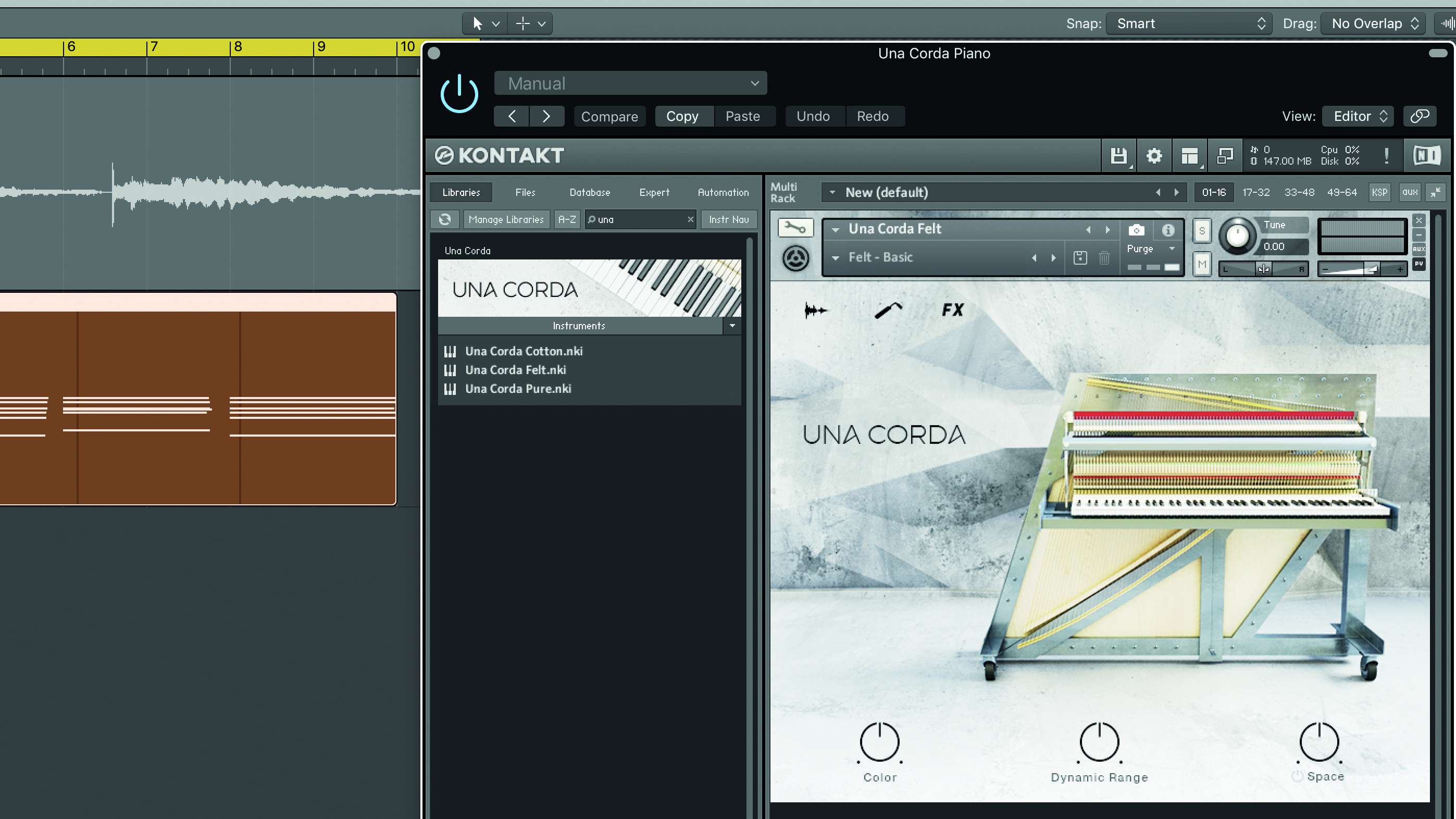
Task: Open the Kontakt workspace layout icon
Action: pyautogui.click(x=1189, y=155)
